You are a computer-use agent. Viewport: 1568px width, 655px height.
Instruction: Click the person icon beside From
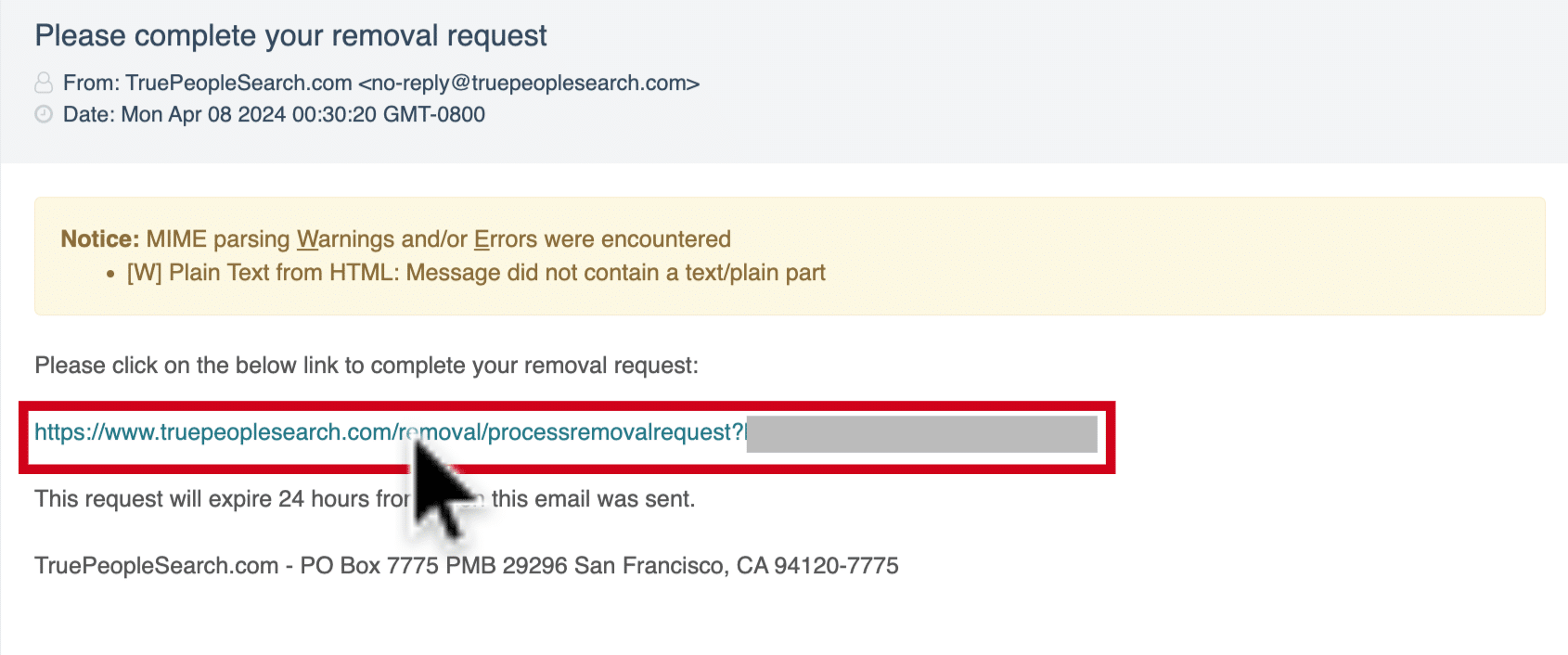[x=44, y=83]
